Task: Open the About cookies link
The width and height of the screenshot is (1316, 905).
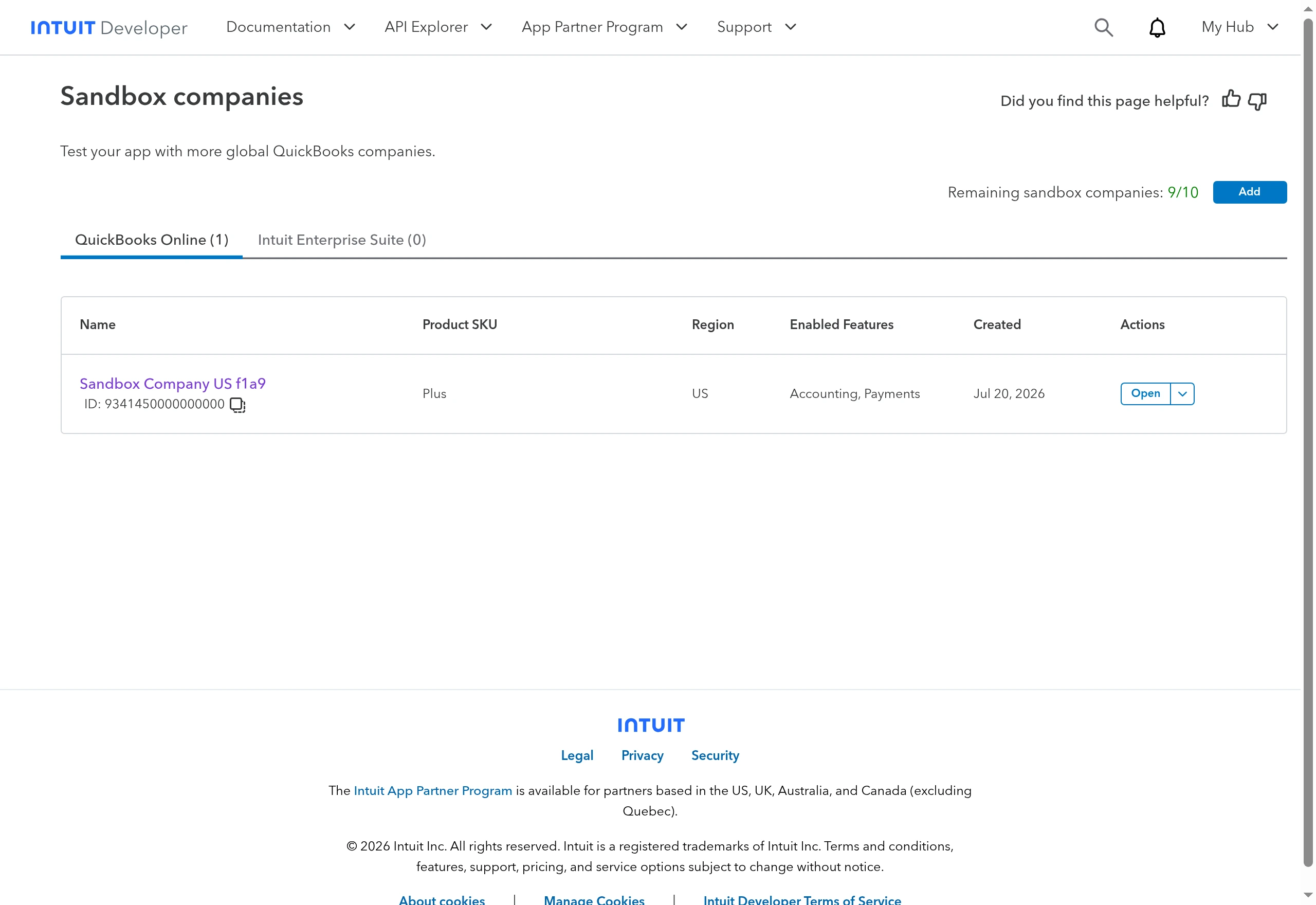Action: click(x=442, y=899)
